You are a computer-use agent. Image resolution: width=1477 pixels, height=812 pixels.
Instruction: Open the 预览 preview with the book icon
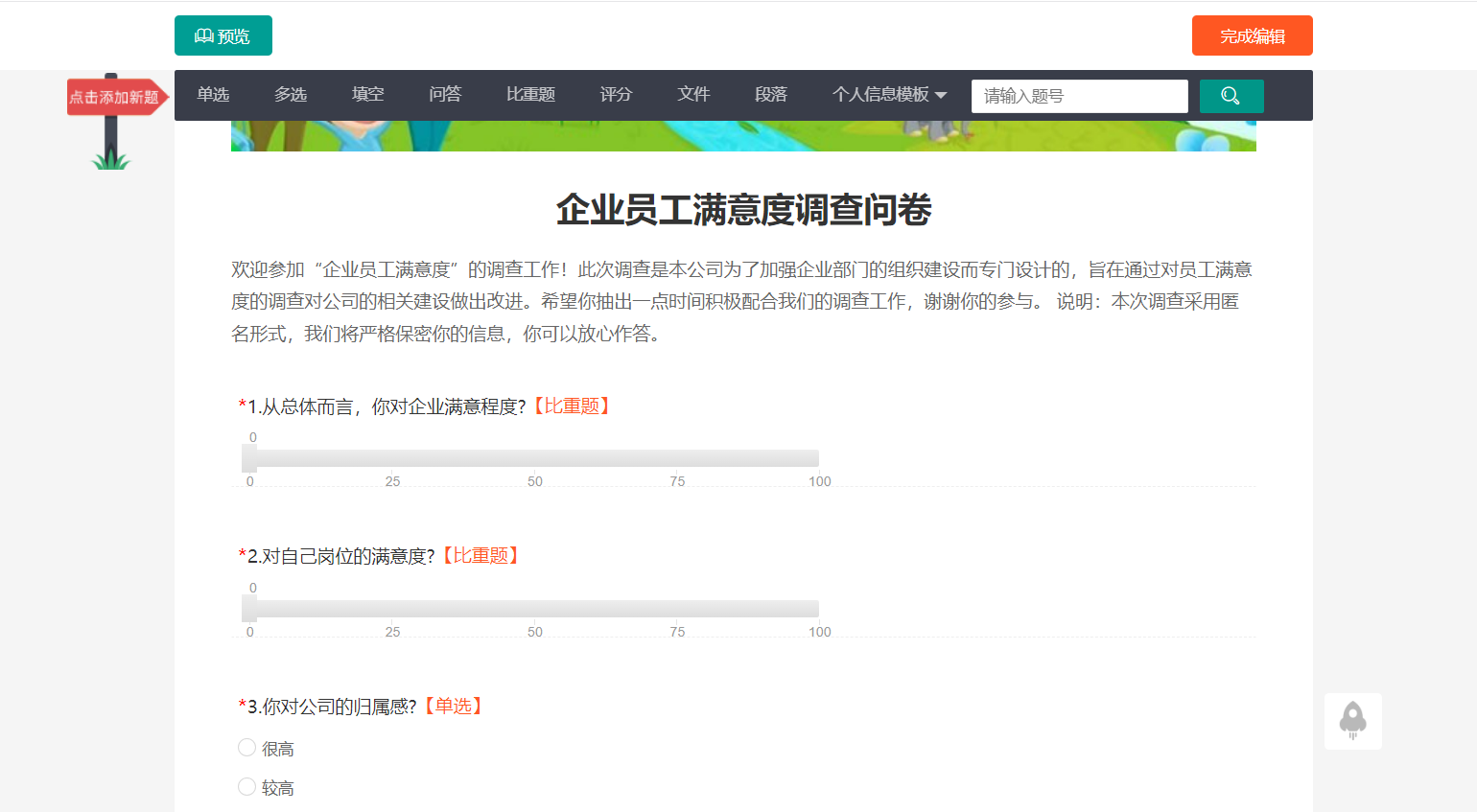coord(223,35)
